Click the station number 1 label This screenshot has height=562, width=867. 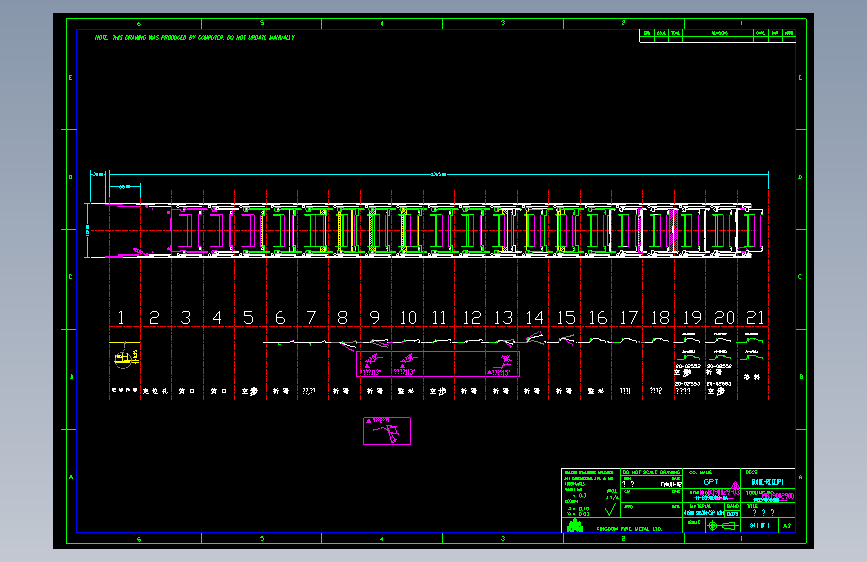[x=121, y=318]
